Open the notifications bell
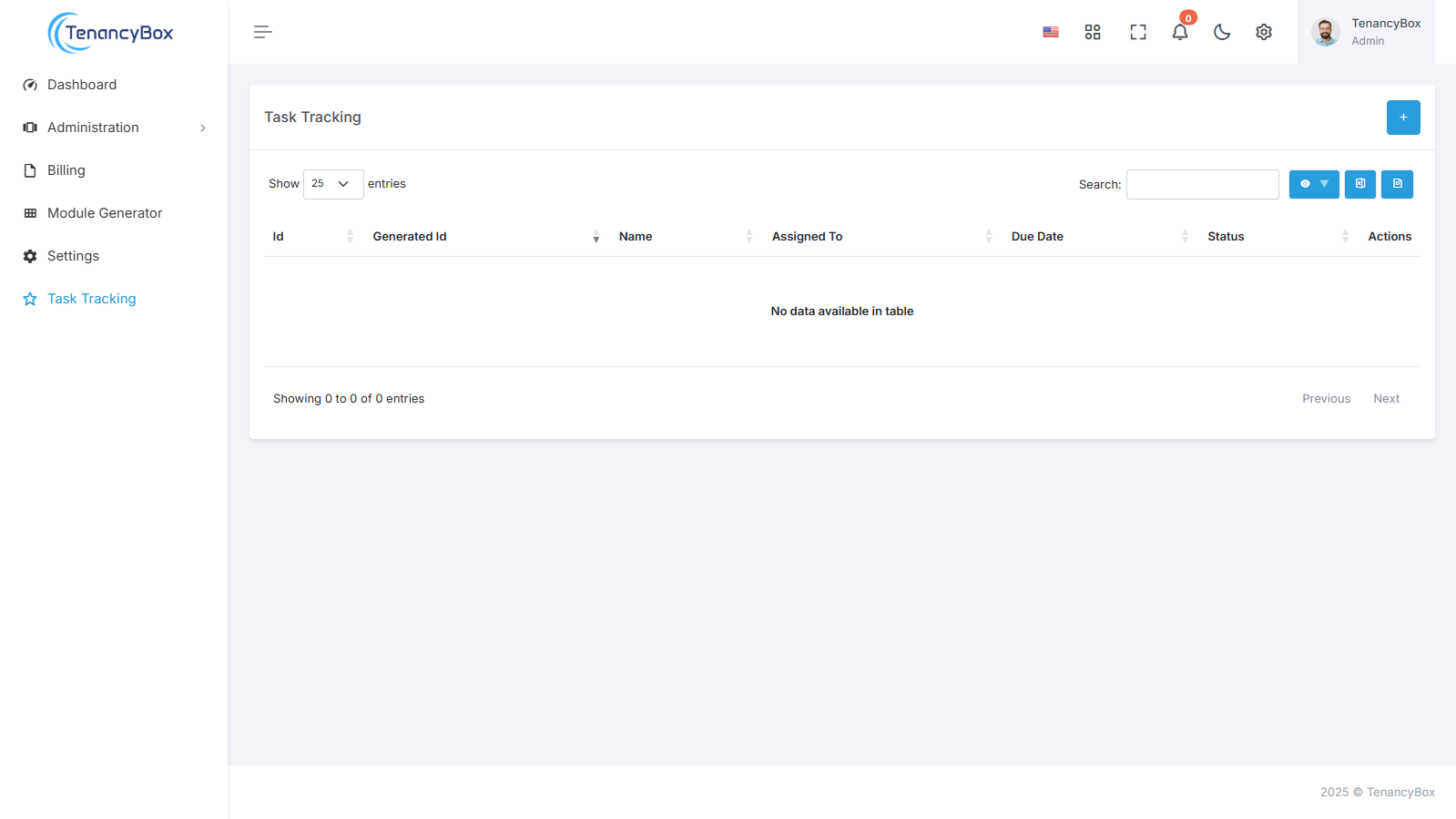Viewport: 1456px width, 819px height. (x=1179, y=32)
